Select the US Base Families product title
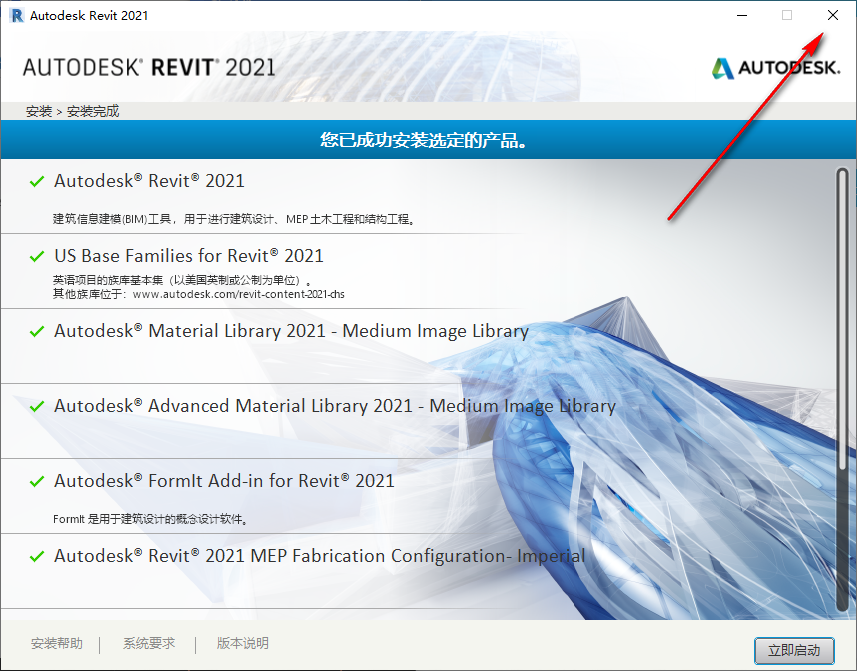 click(189, 256)
